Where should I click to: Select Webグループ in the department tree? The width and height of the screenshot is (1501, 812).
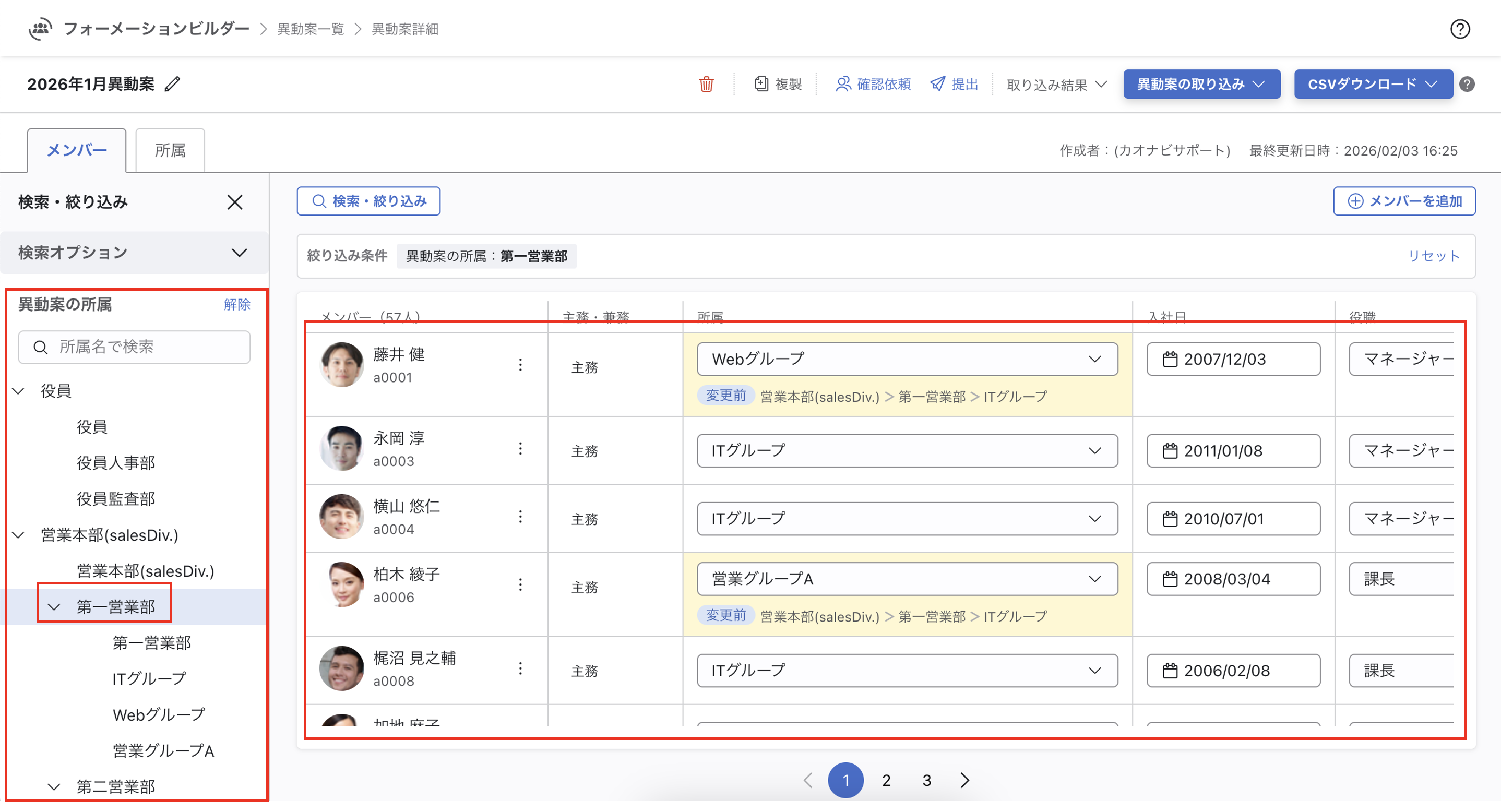click(159, 715)
